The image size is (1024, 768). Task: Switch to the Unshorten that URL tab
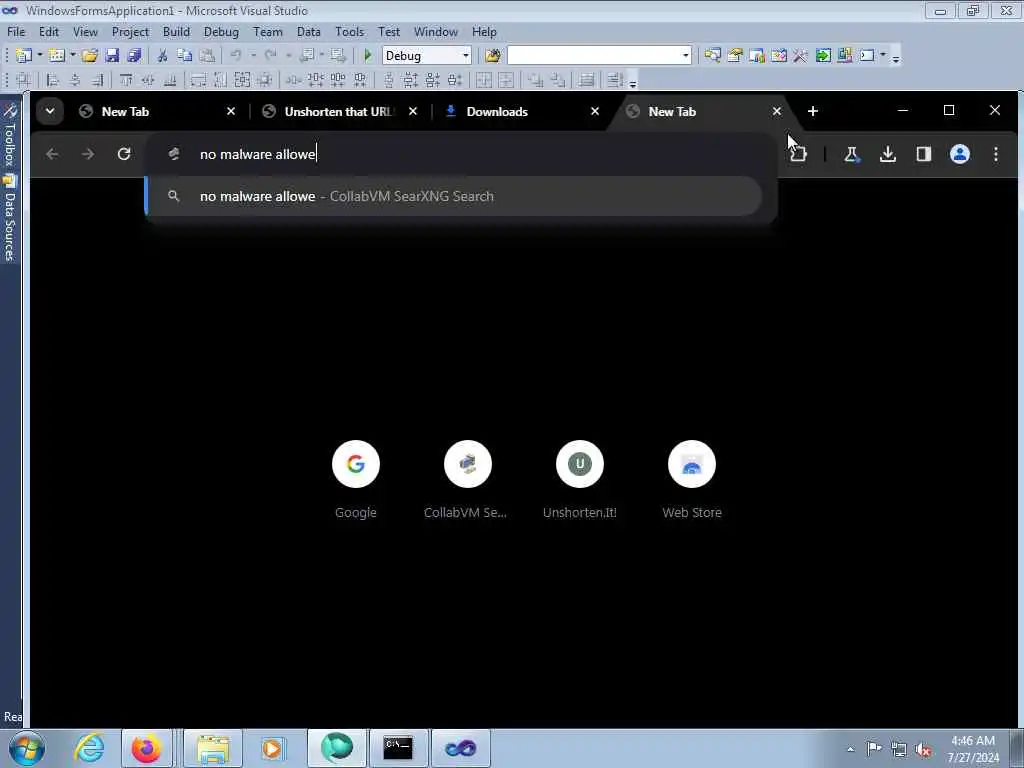(337, 112)
